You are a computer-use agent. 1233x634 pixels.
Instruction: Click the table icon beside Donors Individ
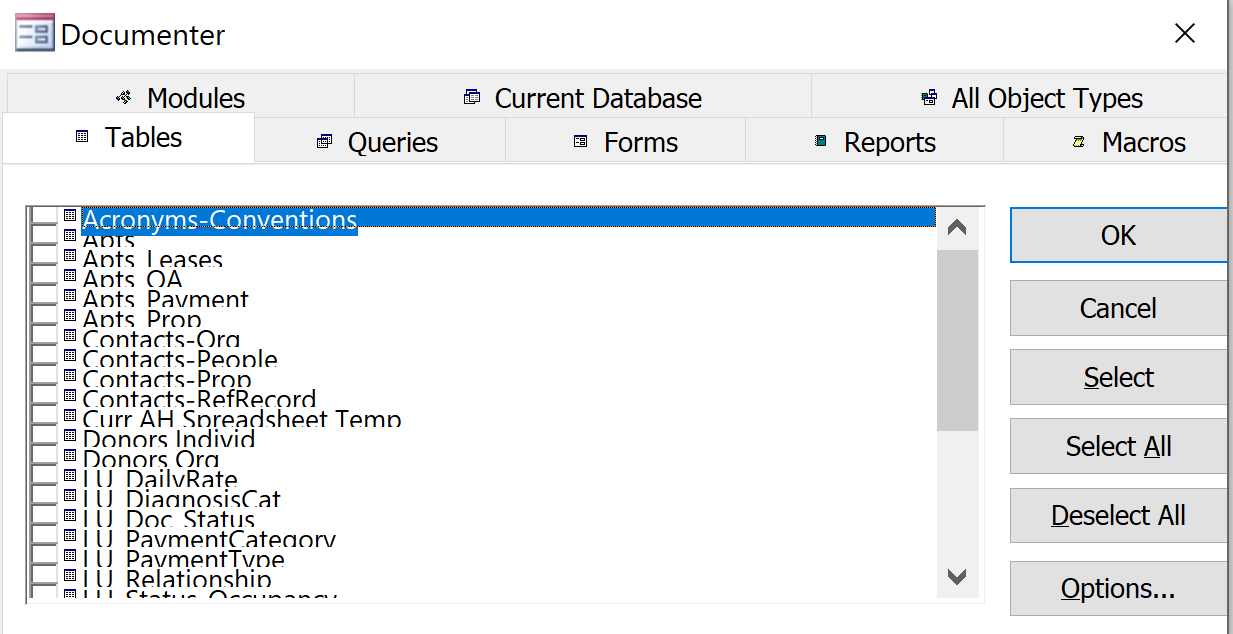(68, 436)
